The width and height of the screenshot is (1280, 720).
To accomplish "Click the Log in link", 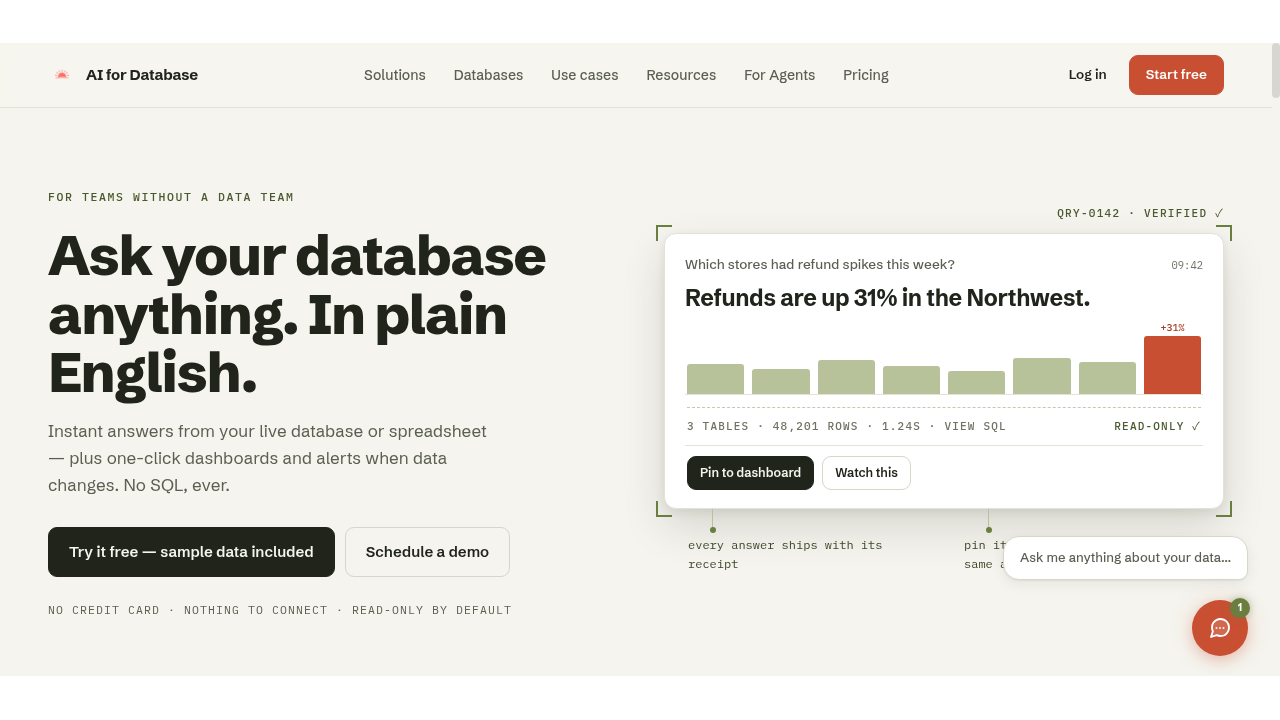I will coord(1088,75).
